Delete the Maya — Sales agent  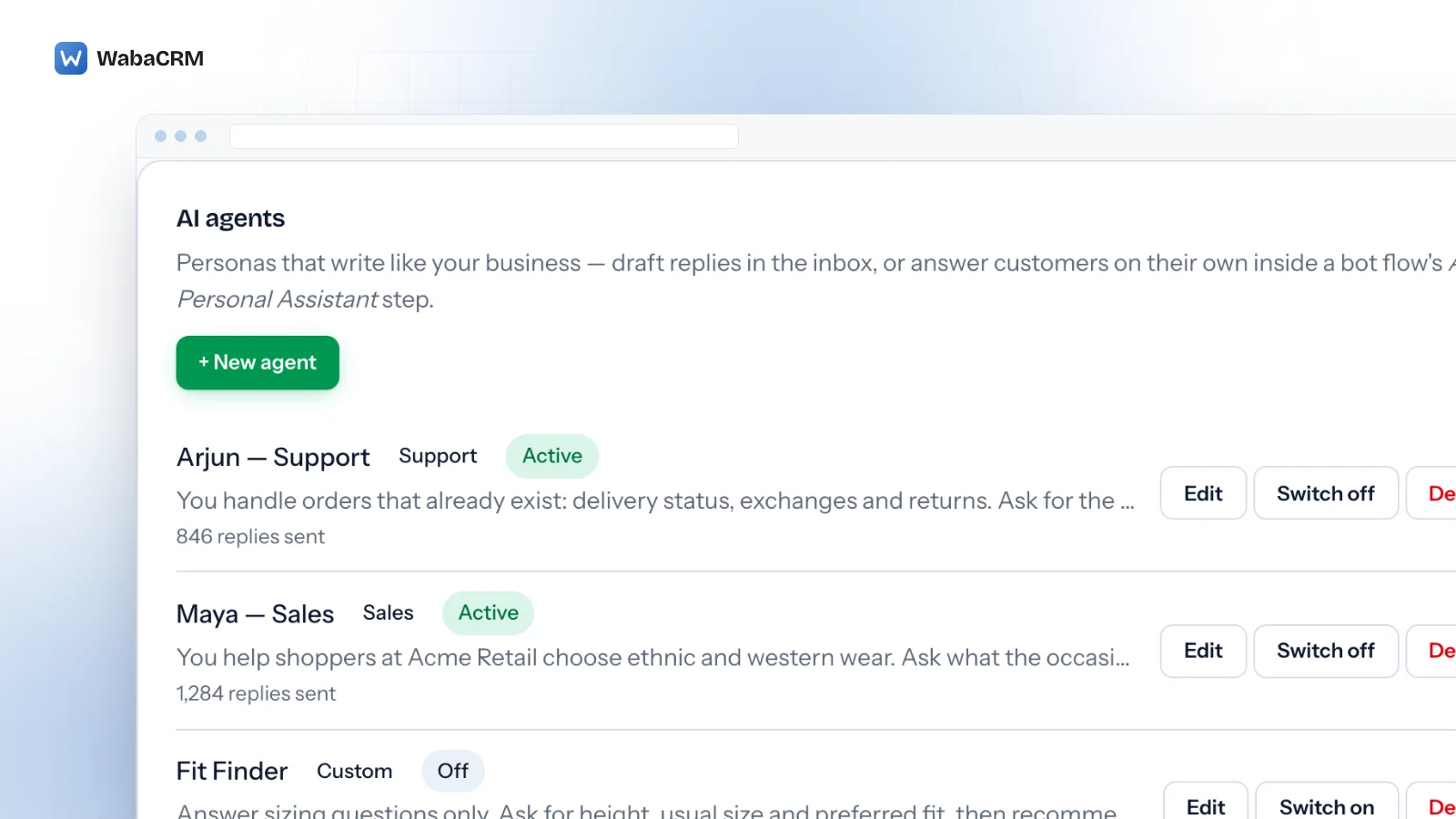[1432, 651]
